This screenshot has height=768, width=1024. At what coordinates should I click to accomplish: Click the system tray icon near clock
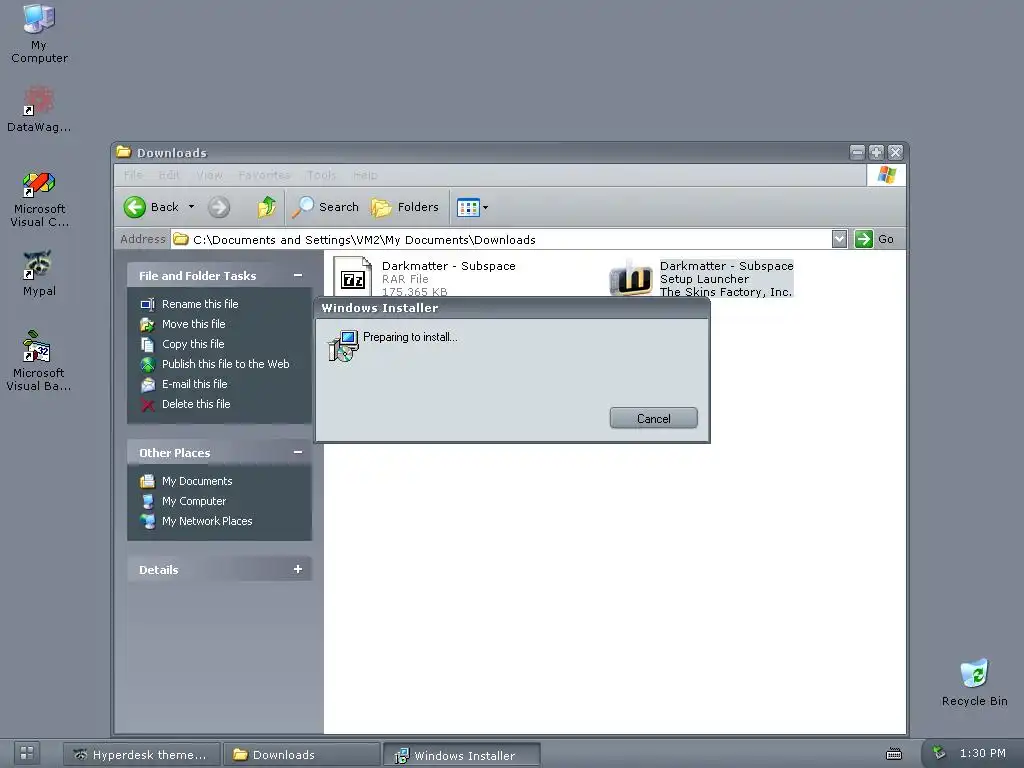tap(938, 752)
